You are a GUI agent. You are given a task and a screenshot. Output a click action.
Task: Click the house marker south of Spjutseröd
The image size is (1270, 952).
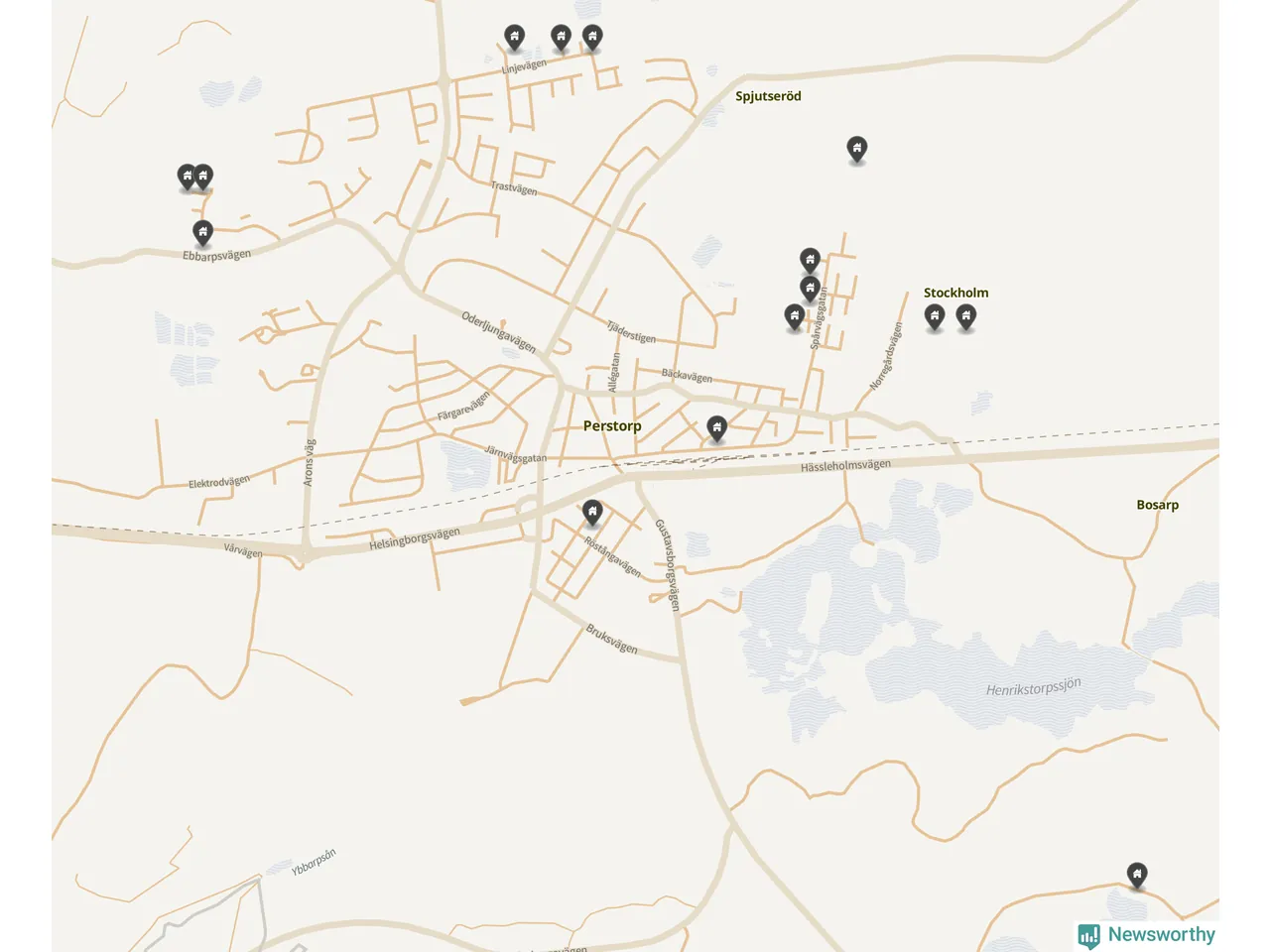click(x=857, y=149)
